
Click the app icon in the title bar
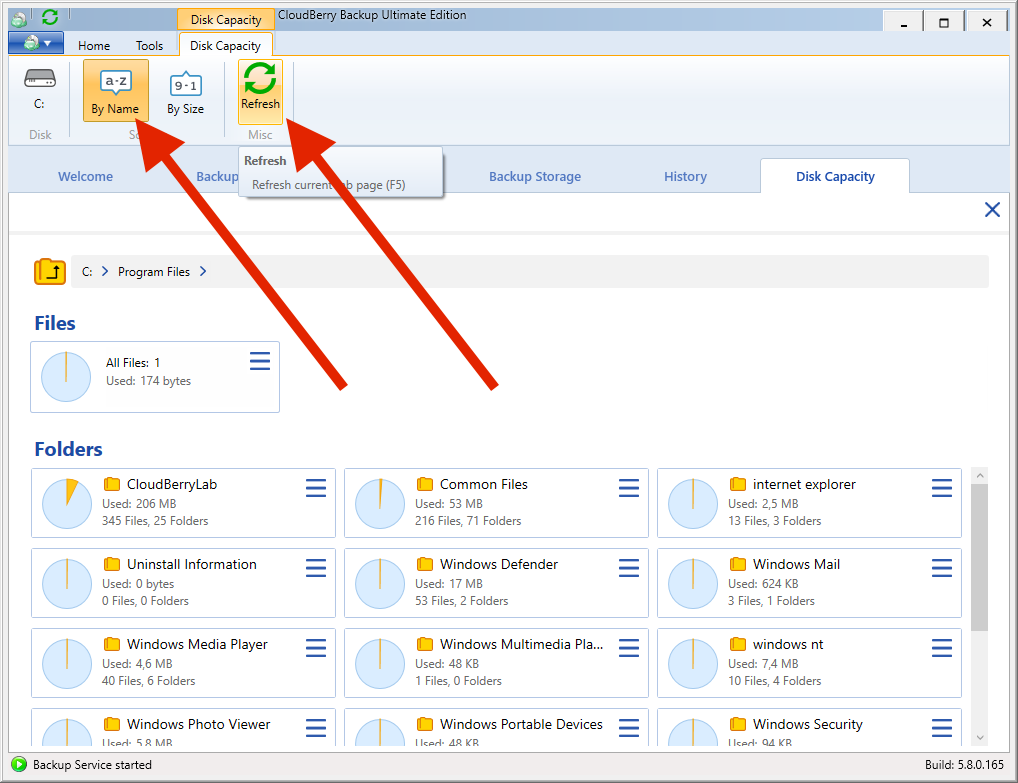[x=19, y=19]
